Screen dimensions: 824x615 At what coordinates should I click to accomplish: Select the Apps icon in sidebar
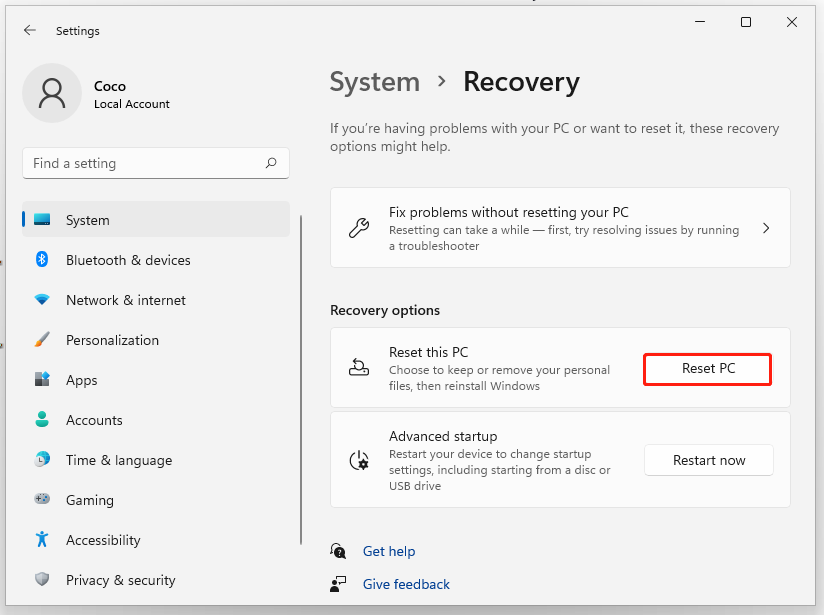41,380
